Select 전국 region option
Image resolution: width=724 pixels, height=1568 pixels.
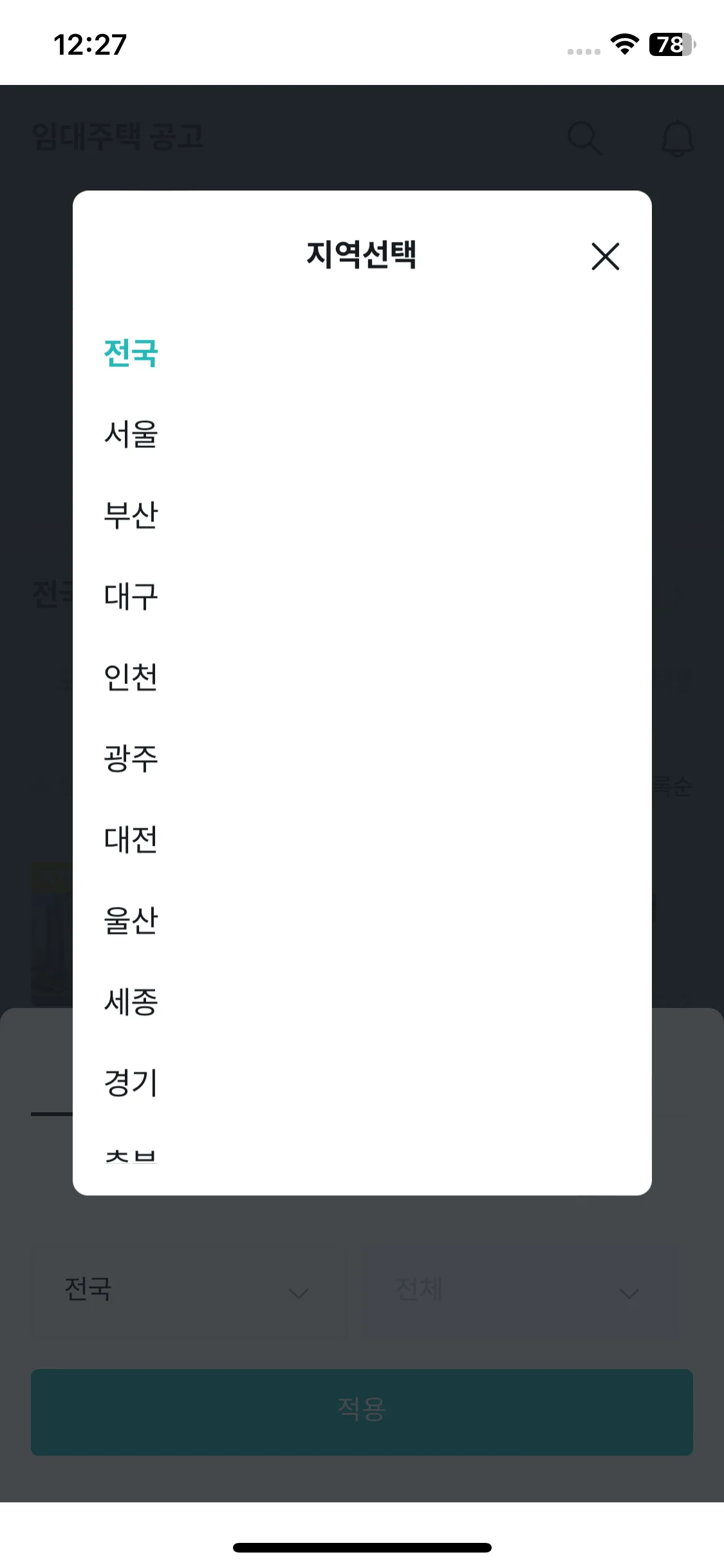pyautogui.click(x=131, y=353)
